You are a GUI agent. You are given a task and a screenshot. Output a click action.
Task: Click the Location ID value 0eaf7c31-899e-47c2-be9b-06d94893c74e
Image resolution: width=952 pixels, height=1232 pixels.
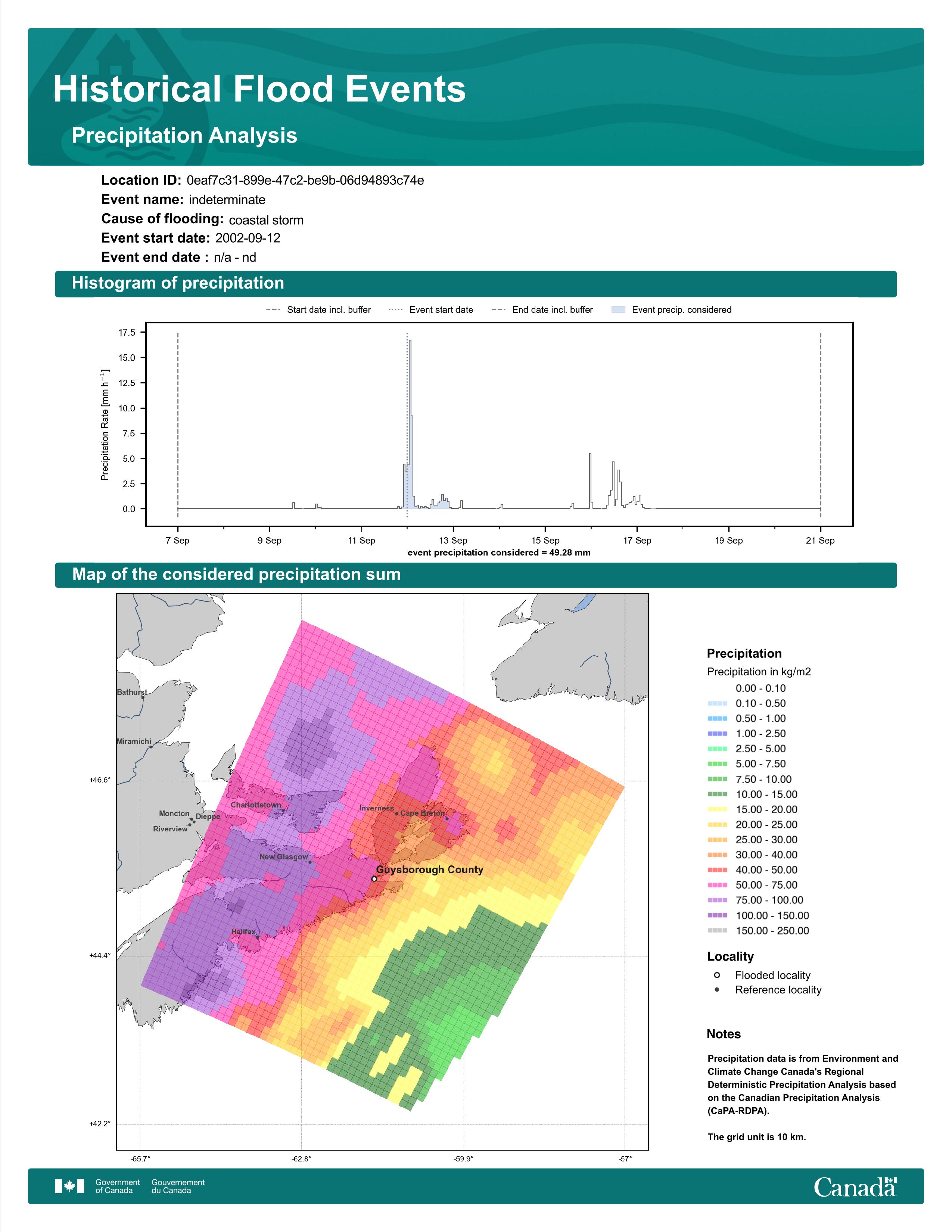(305, 181)
